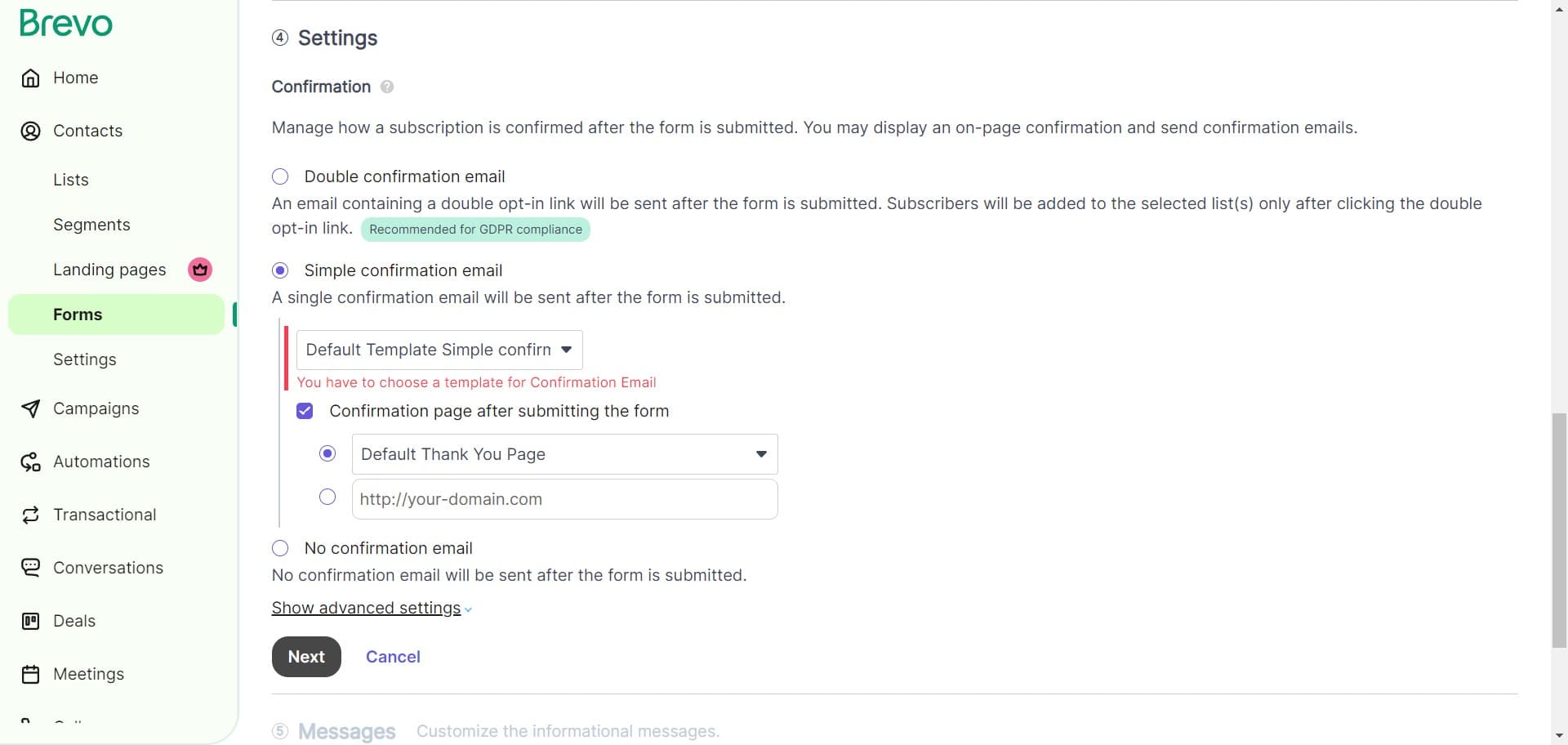The height and width of the screenshot is (745, 1568).
Task: Click the Meetings calendar icon
Action: [30, 673]
